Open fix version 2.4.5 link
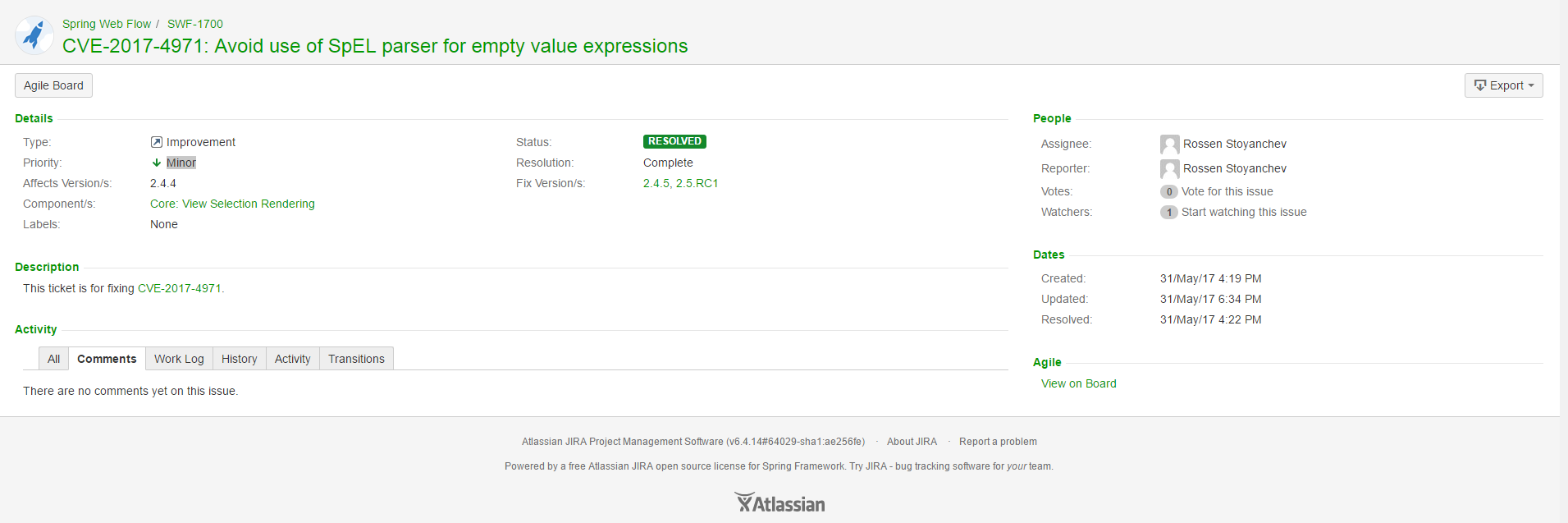Viewport: 1568px width, 523px height. [656, 183]
